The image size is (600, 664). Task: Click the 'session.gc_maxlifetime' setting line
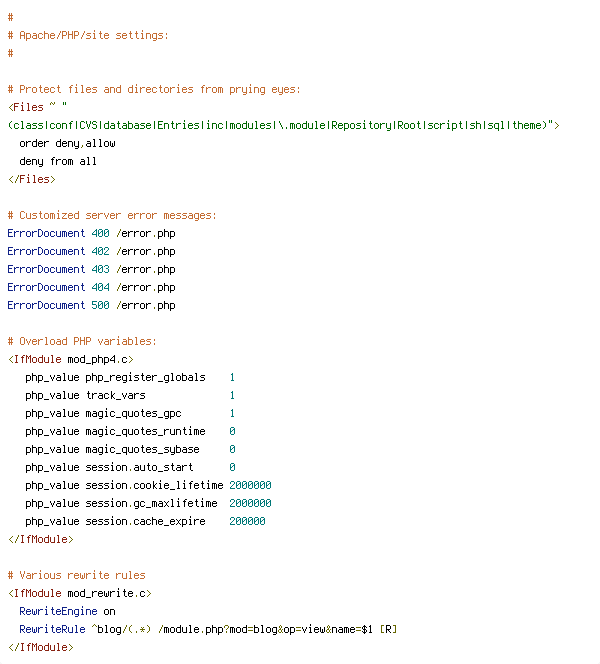pos(148,503)
